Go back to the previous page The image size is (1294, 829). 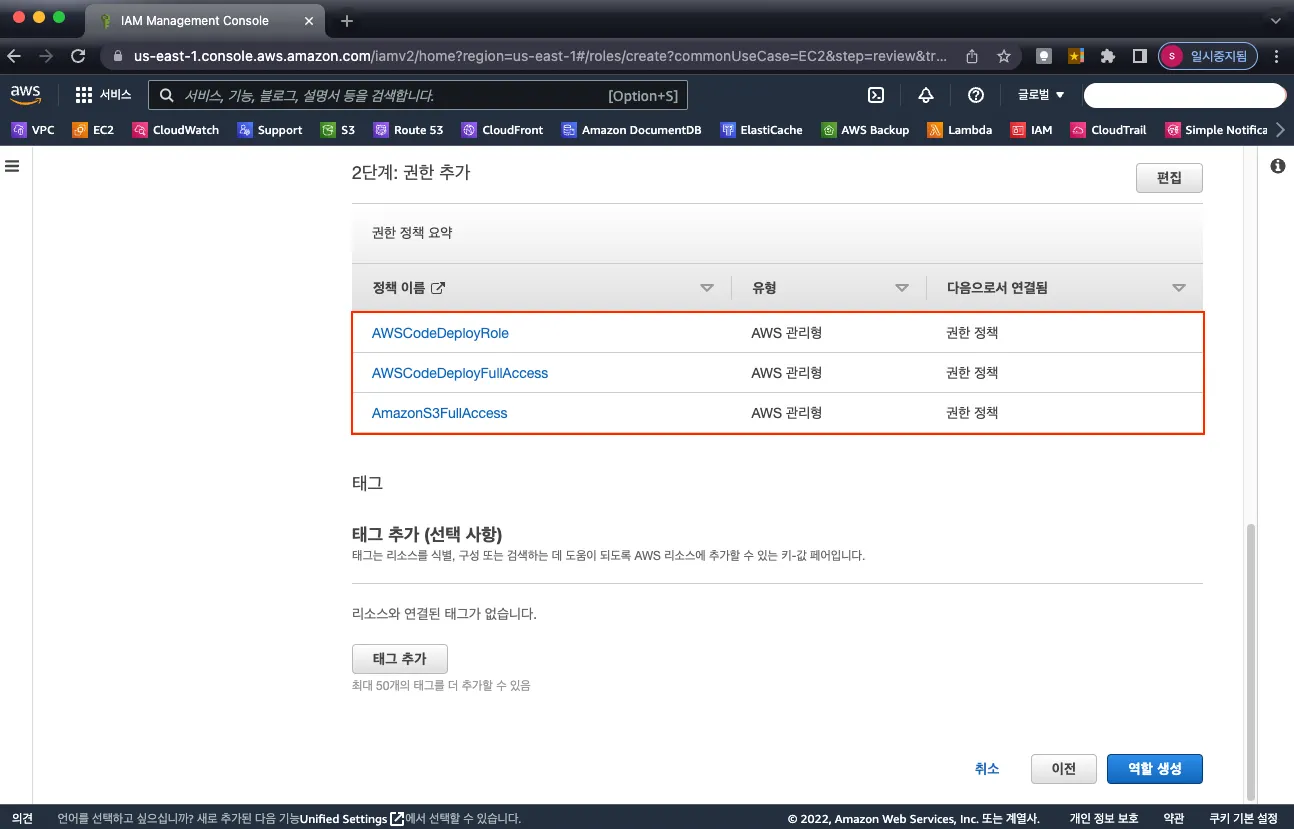pyautogui.click(x=15, y=56)
